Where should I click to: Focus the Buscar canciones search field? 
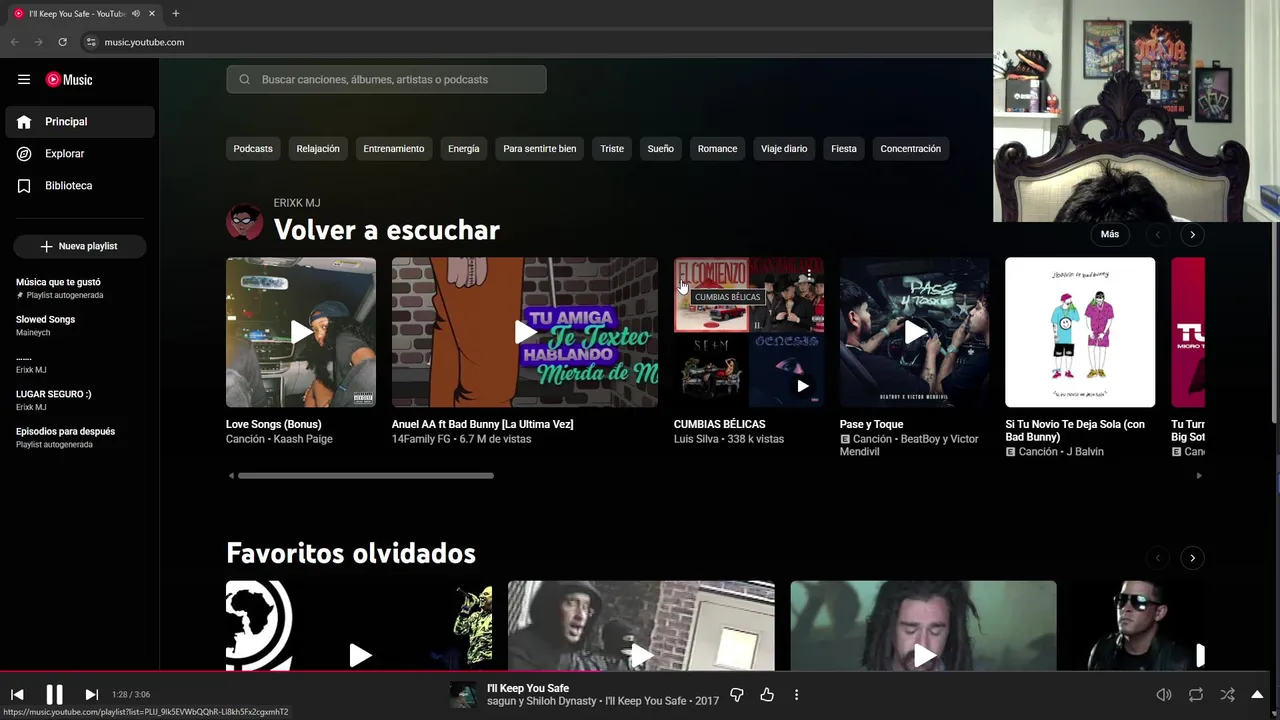(386, 79)
